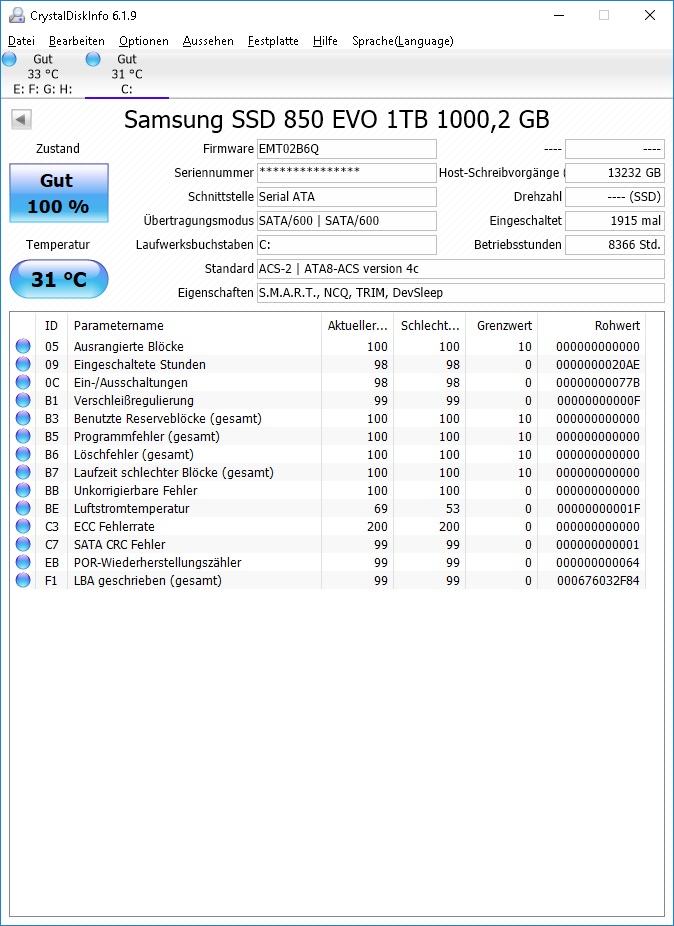Click status orb beside Benutzte Reserveblöcke
Viewport: 674px width, 926px height.
(x=23, y=419)
